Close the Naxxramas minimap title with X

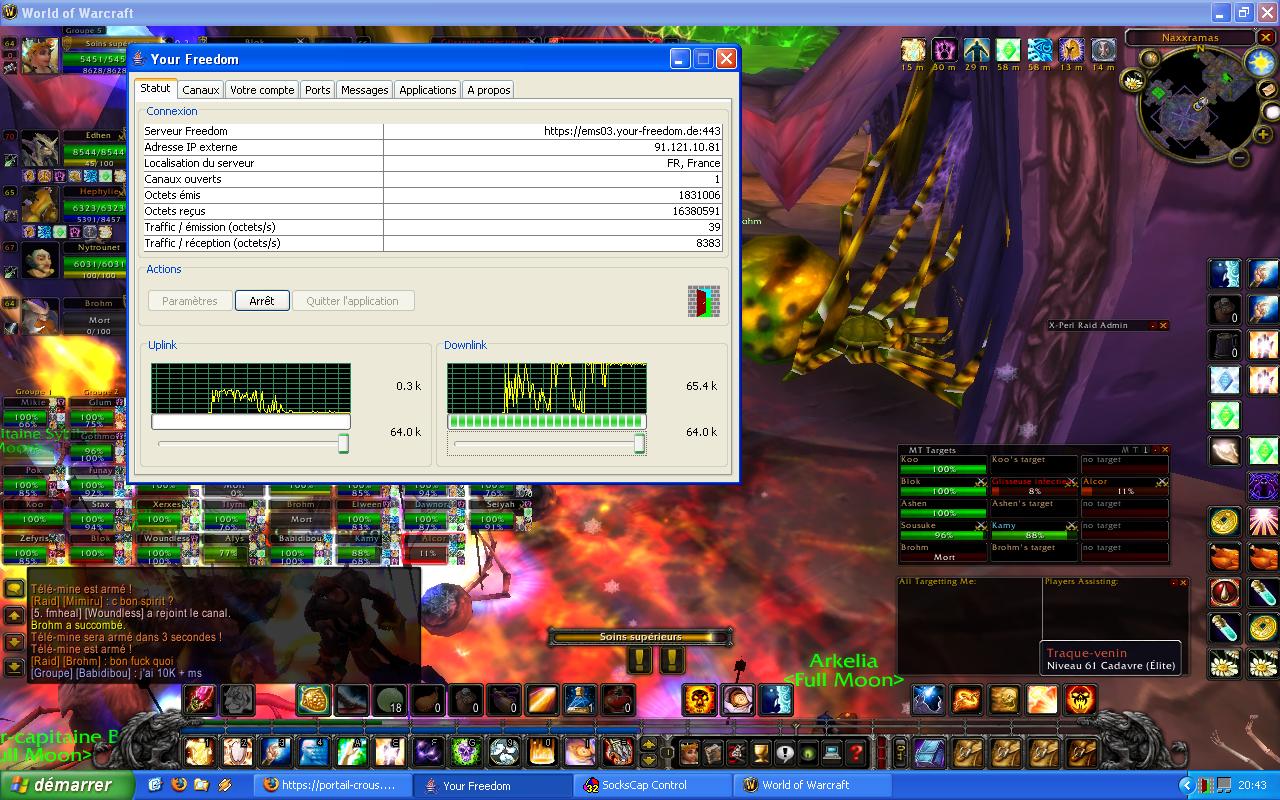(1266, 37)
